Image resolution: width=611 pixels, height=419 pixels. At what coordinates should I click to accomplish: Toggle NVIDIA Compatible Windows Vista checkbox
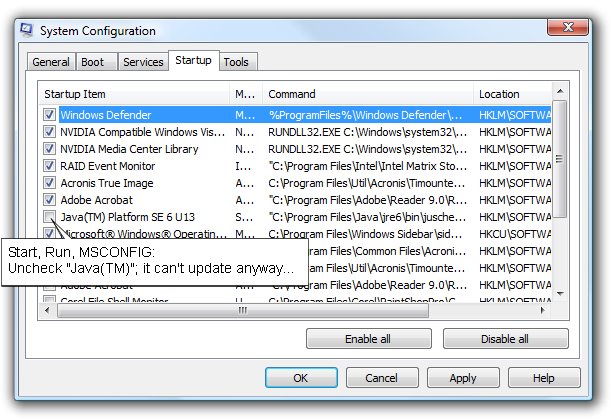(x=49, y=132)
